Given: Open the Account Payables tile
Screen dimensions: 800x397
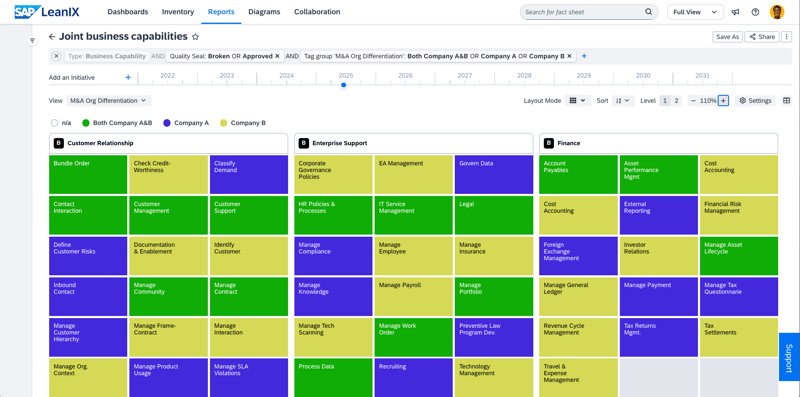Looking at the screenshot, I should tap(578, 175).
